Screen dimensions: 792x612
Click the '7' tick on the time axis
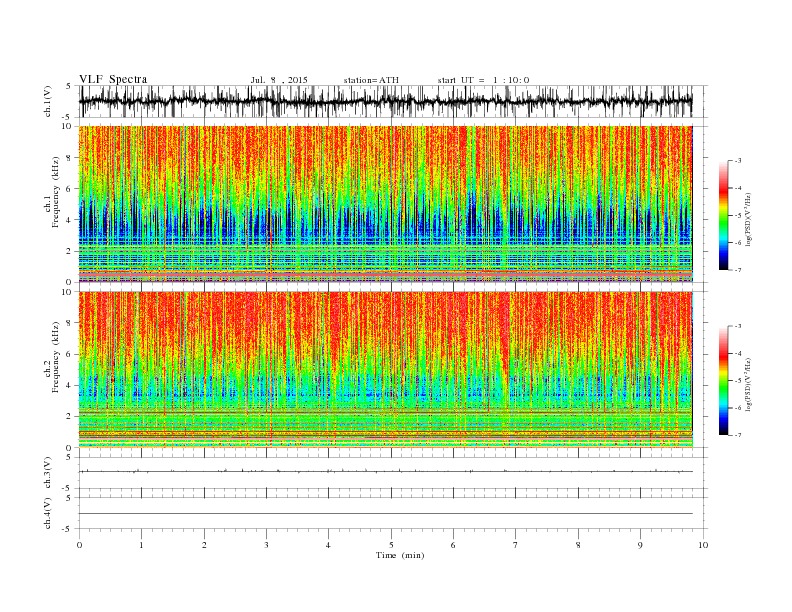click(516, 545)
